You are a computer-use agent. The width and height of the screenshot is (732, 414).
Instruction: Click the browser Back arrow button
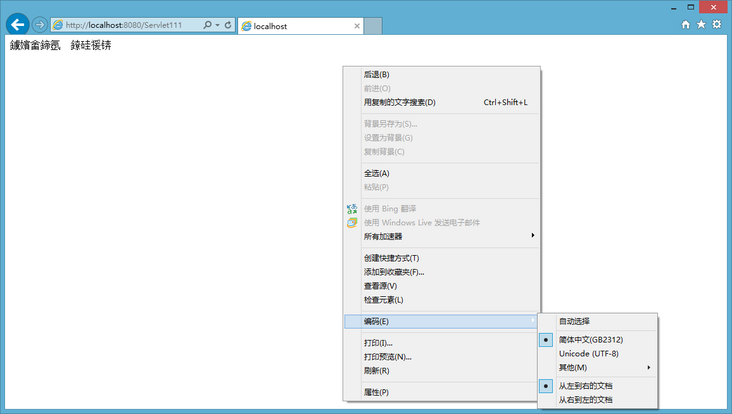coord(18,24)
